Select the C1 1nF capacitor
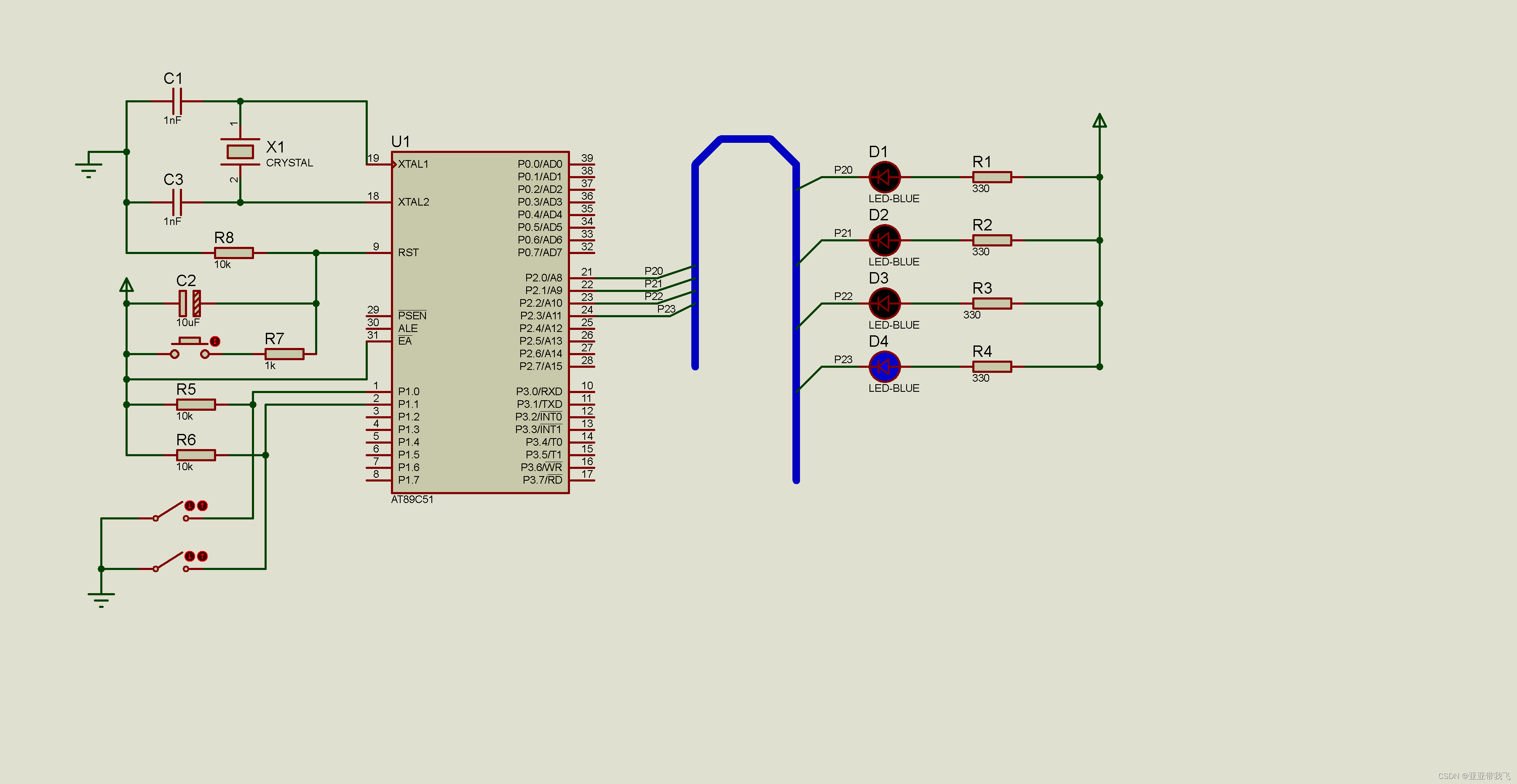The image size is (1517, 784). 177,101
